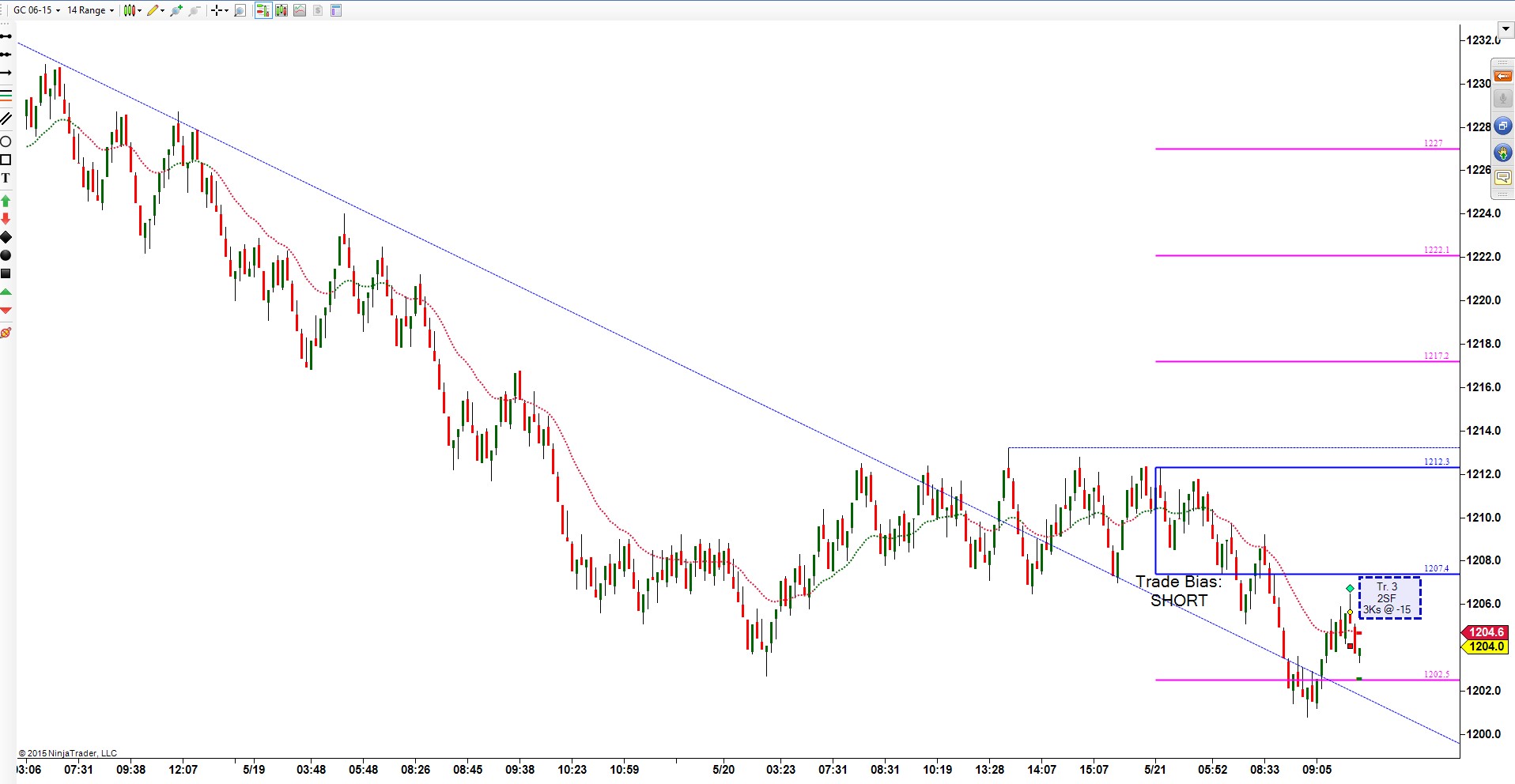This screenshot has width=1515, height=784.
Task: Click the 09:05 time axis label
Action: coord(1317,769)
